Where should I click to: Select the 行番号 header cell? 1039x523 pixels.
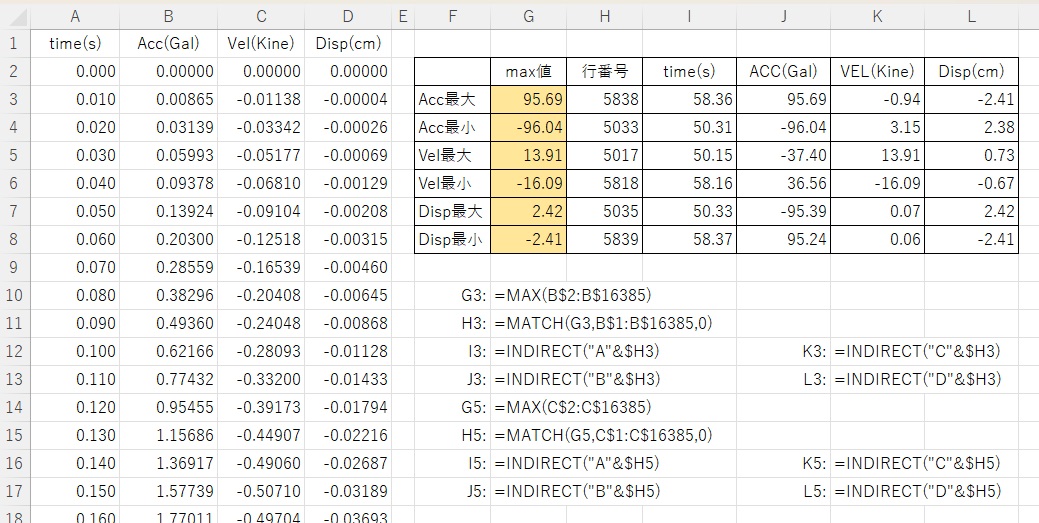click(x=604, y=72)
